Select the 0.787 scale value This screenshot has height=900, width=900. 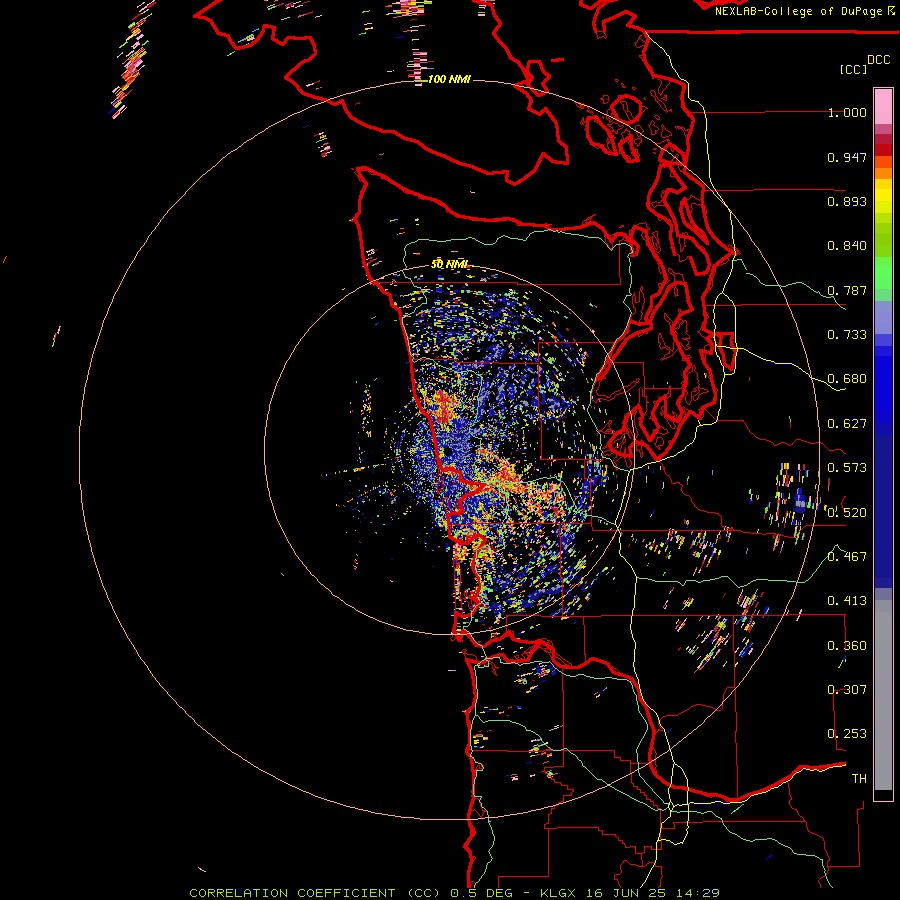point(847,290)
